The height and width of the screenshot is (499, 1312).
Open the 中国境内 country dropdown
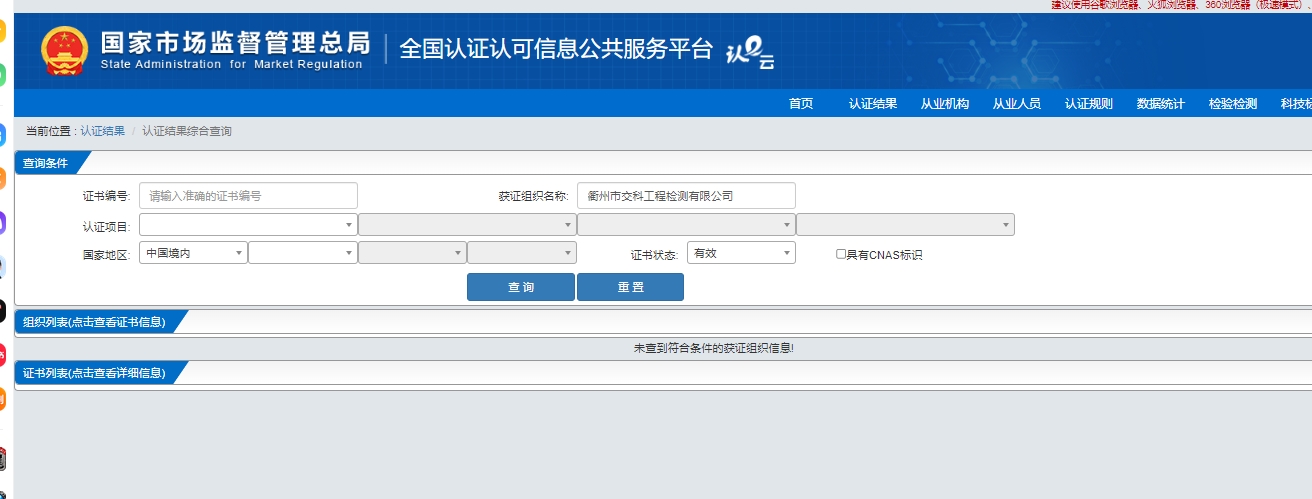click(x=193, y=253)
